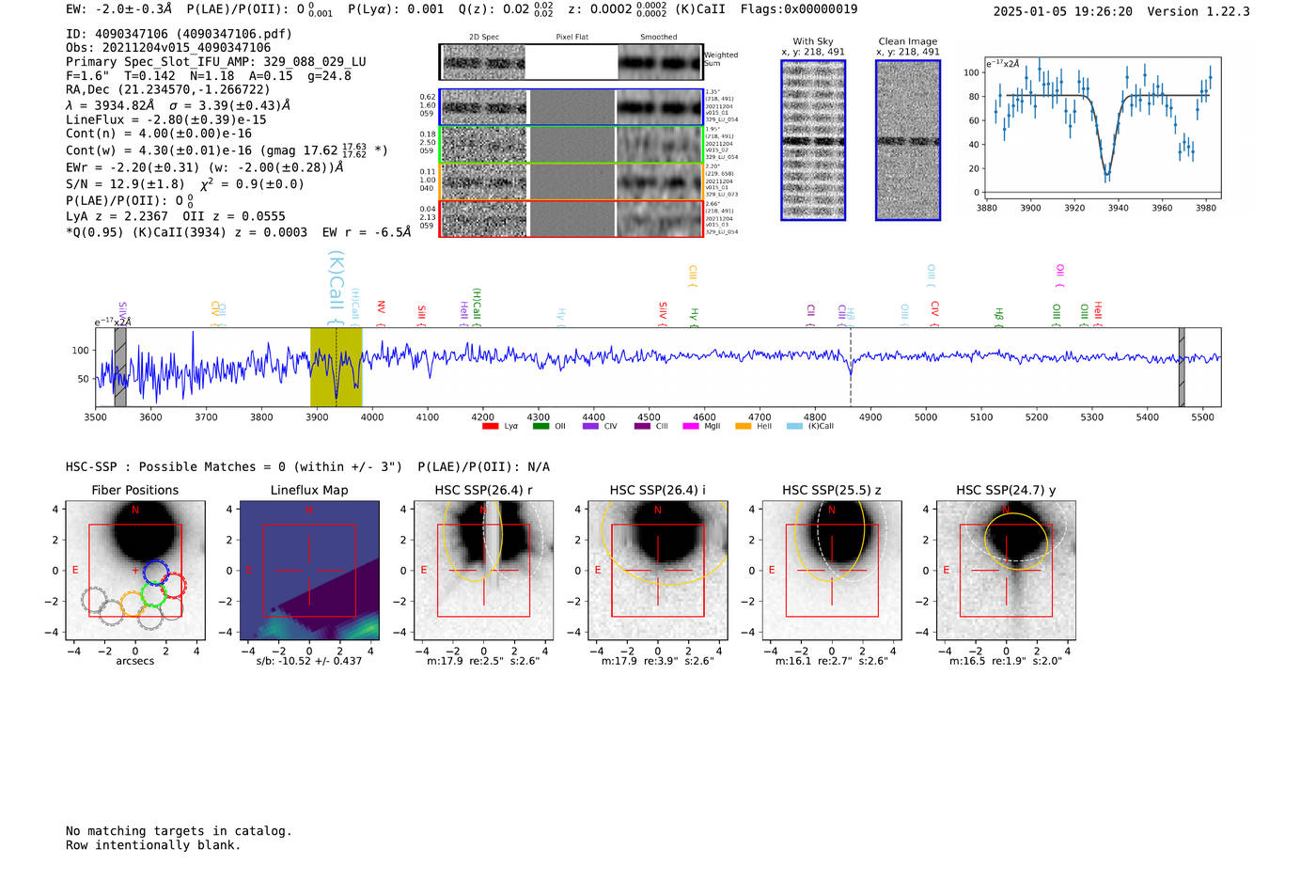Click the 2025-01-05 19:26:20 timestamp
The image size is (1316, 896).
(x=1062, y=11)
